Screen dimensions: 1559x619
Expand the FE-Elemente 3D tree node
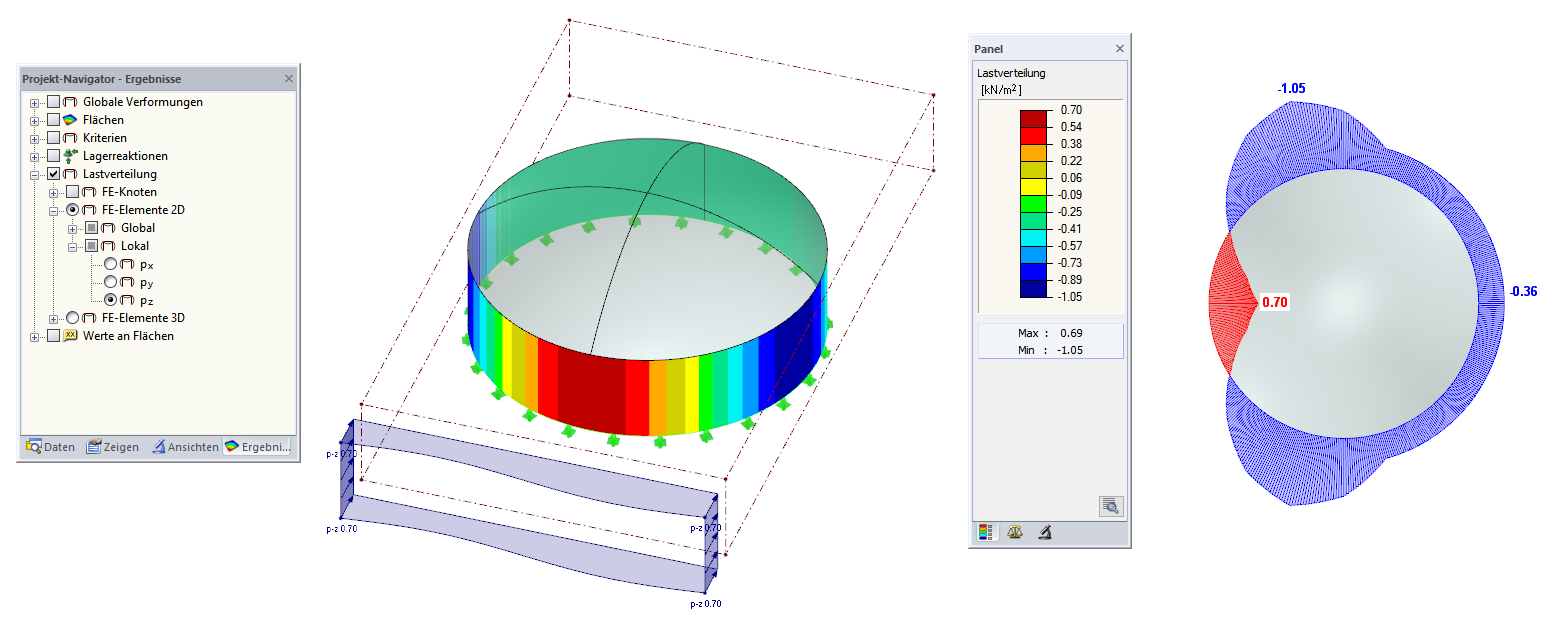click(x=54, y=318)
